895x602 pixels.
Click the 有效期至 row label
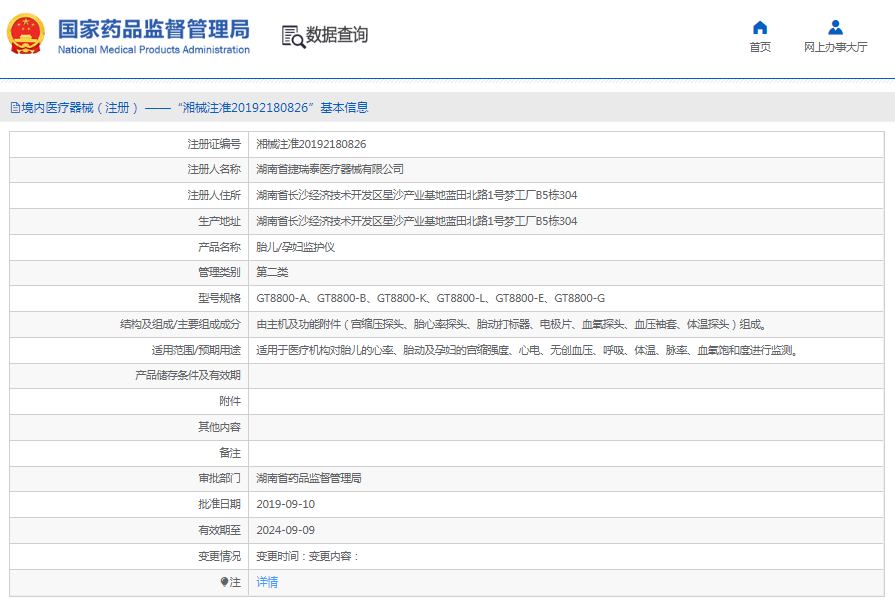tap(219, 530)
